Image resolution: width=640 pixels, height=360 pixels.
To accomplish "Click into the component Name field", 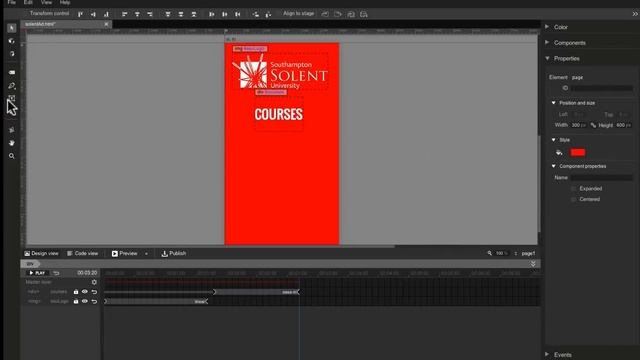I will click(602, 178).
